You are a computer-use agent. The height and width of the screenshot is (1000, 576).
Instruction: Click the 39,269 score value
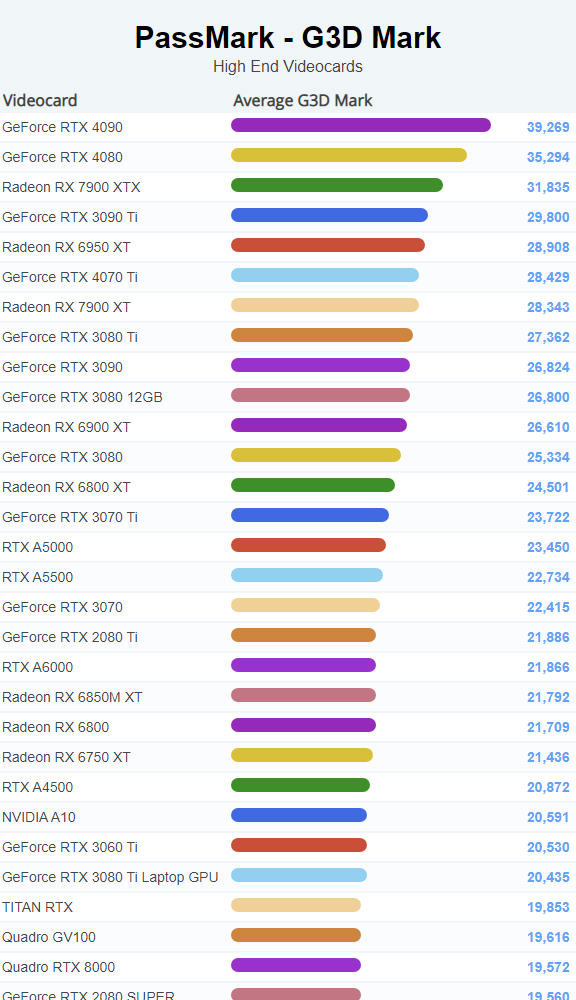click(x=548, y=127)
